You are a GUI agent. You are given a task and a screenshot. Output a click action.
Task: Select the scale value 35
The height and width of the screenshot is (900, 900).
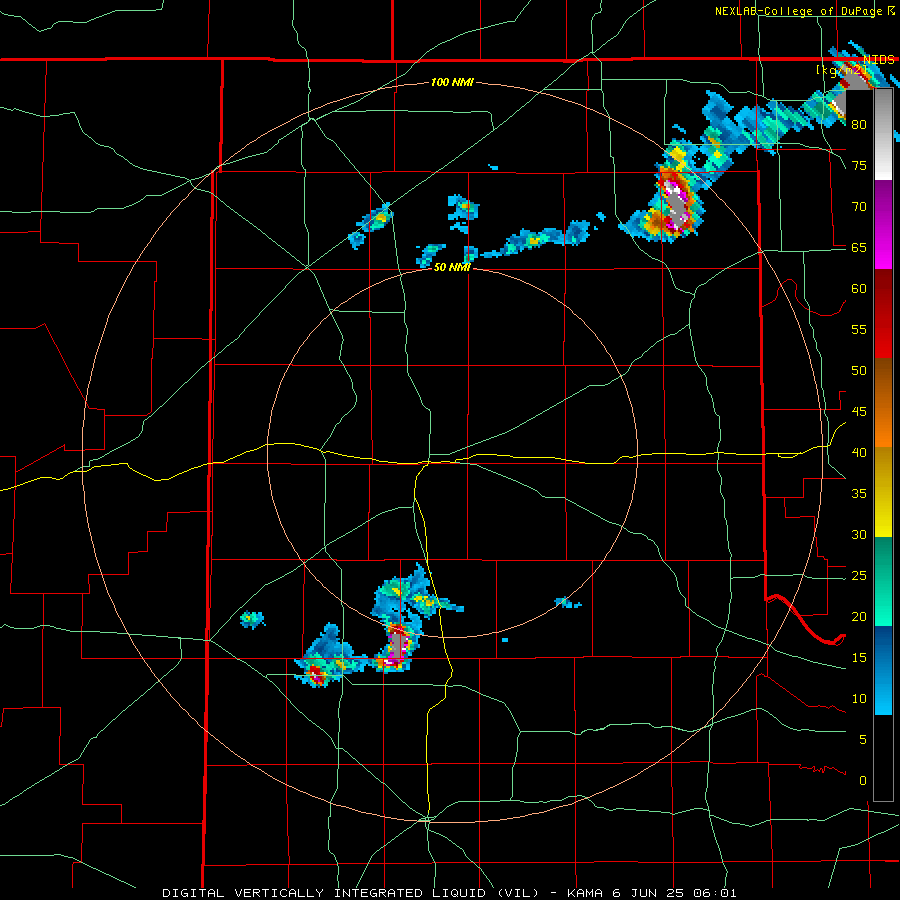coord(859,494)
